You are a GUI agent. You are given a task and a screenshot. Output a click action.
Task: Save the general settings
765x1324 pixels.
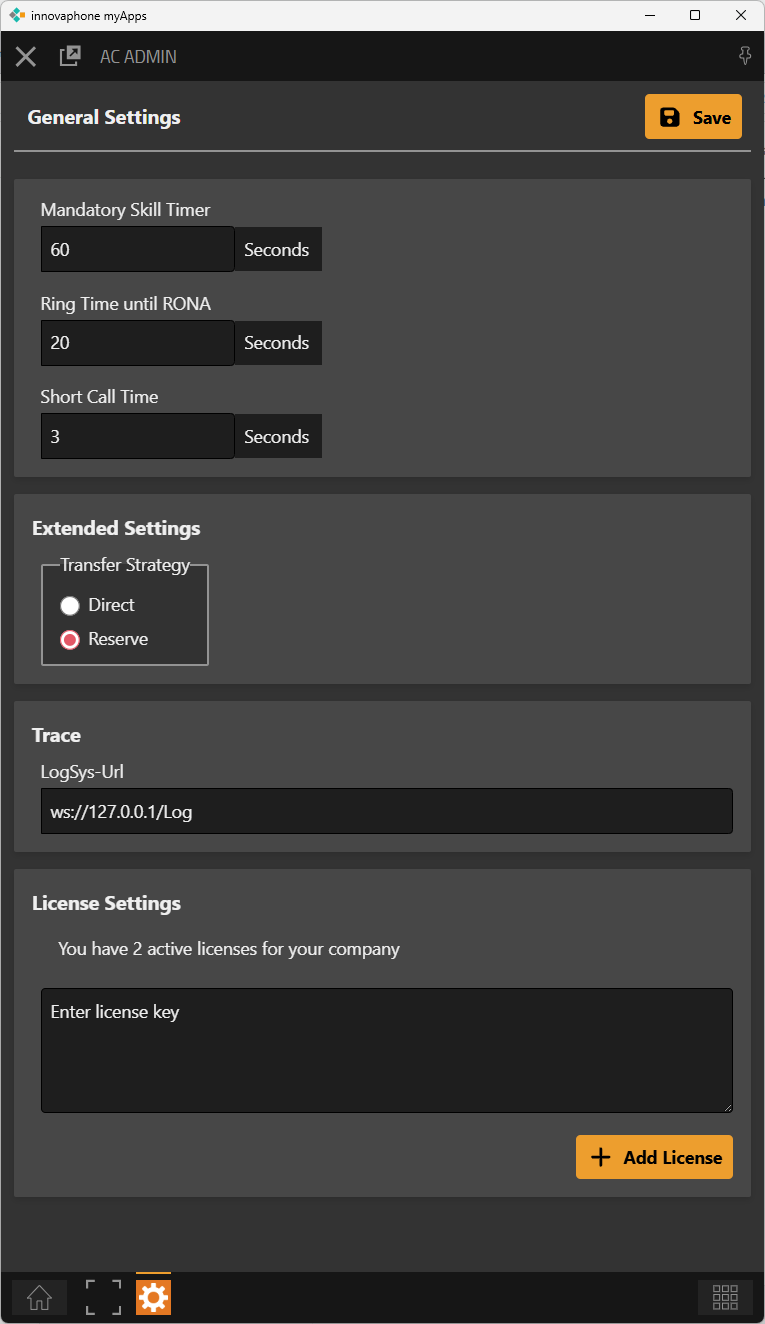coord(693,117)
